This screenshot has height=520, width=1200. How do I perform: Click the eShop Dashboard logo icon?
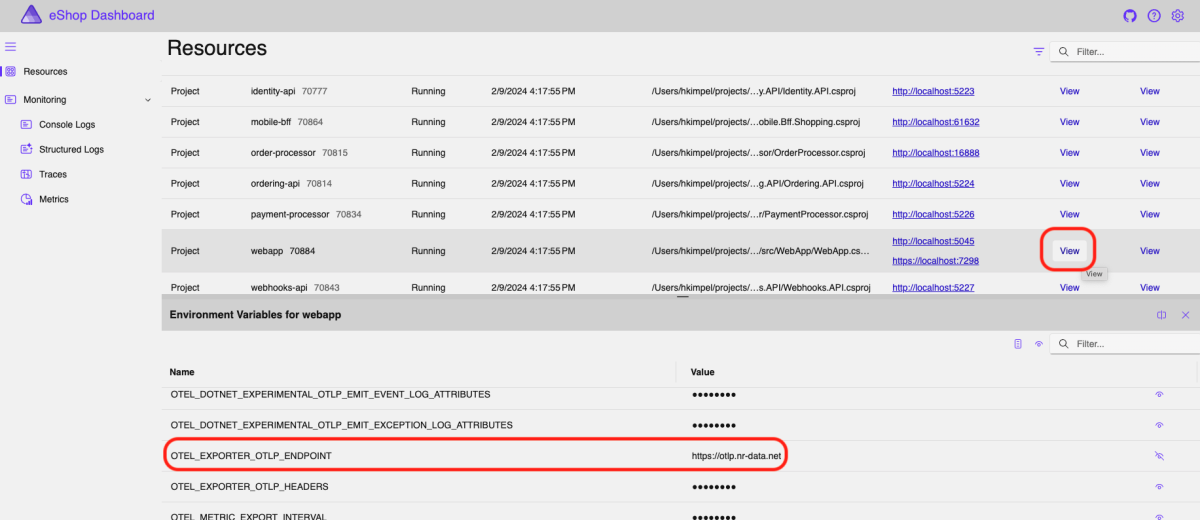(31, 15)
